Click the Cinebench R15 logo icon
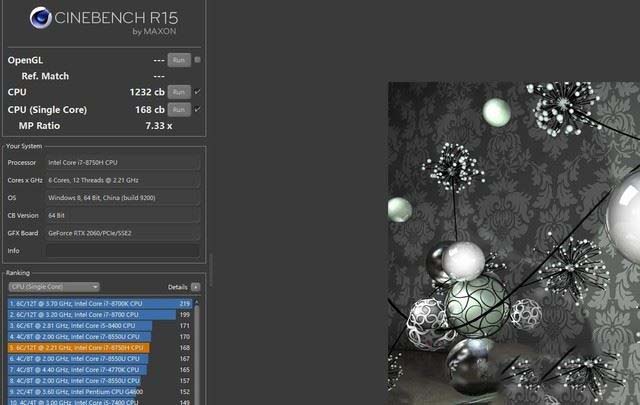 tap(40, 18)
